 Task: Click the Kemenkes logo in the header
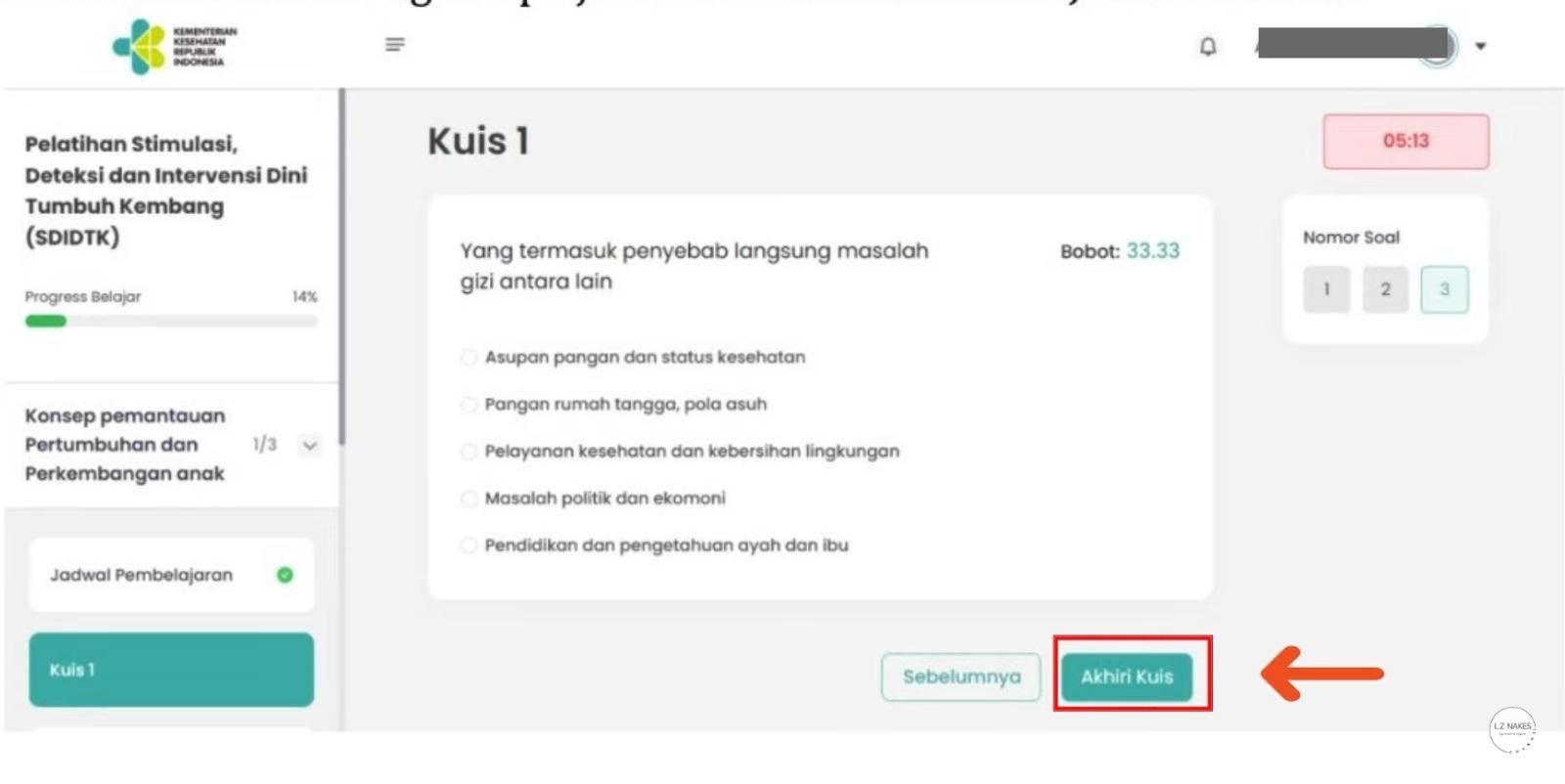pyautogui.click(x=174, y=46)
